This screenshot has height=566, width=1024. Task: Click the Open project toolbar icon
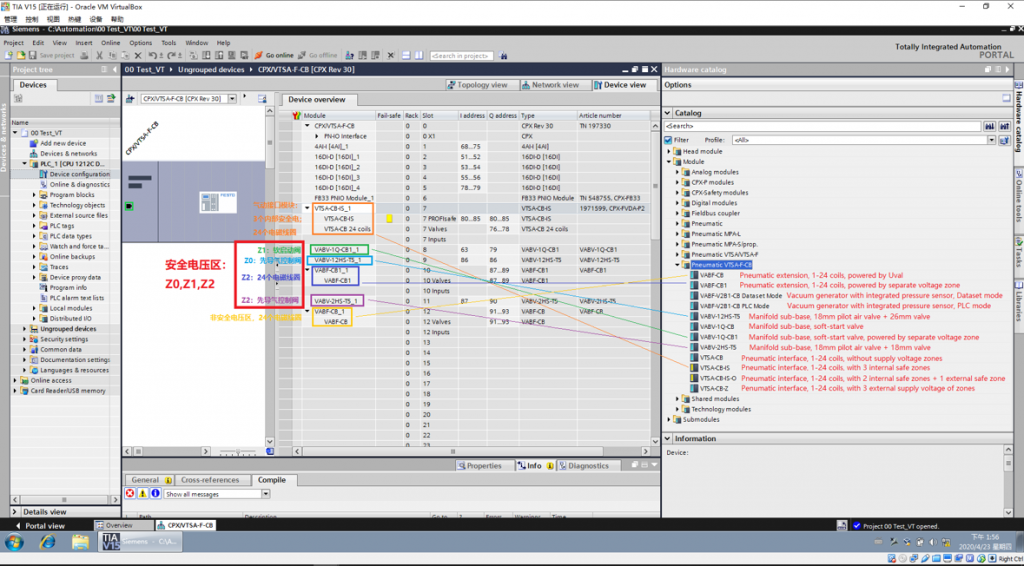point(21,55)
